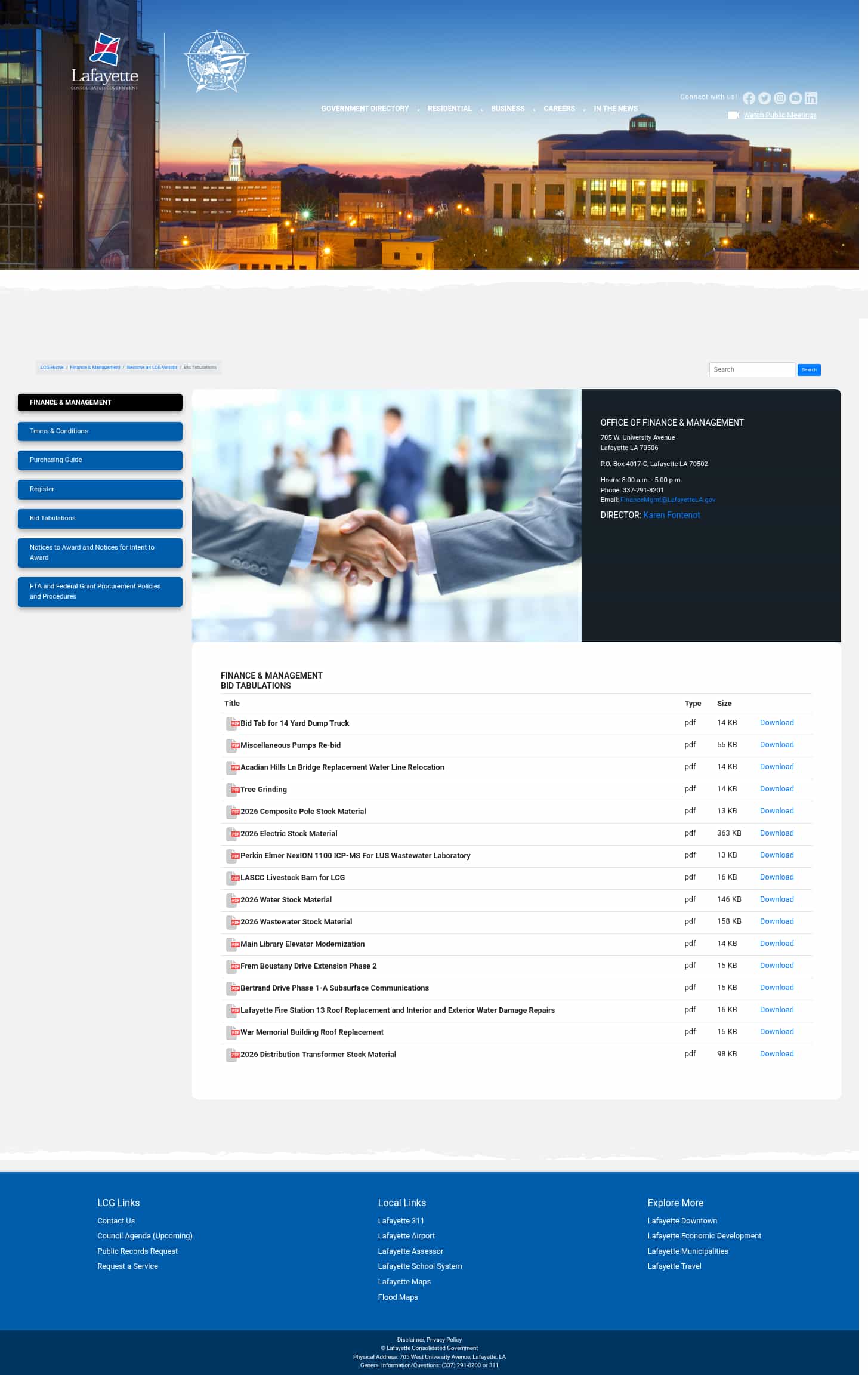Click PDF icon for Tree Grinding
868x1375 pixels.
233,790
